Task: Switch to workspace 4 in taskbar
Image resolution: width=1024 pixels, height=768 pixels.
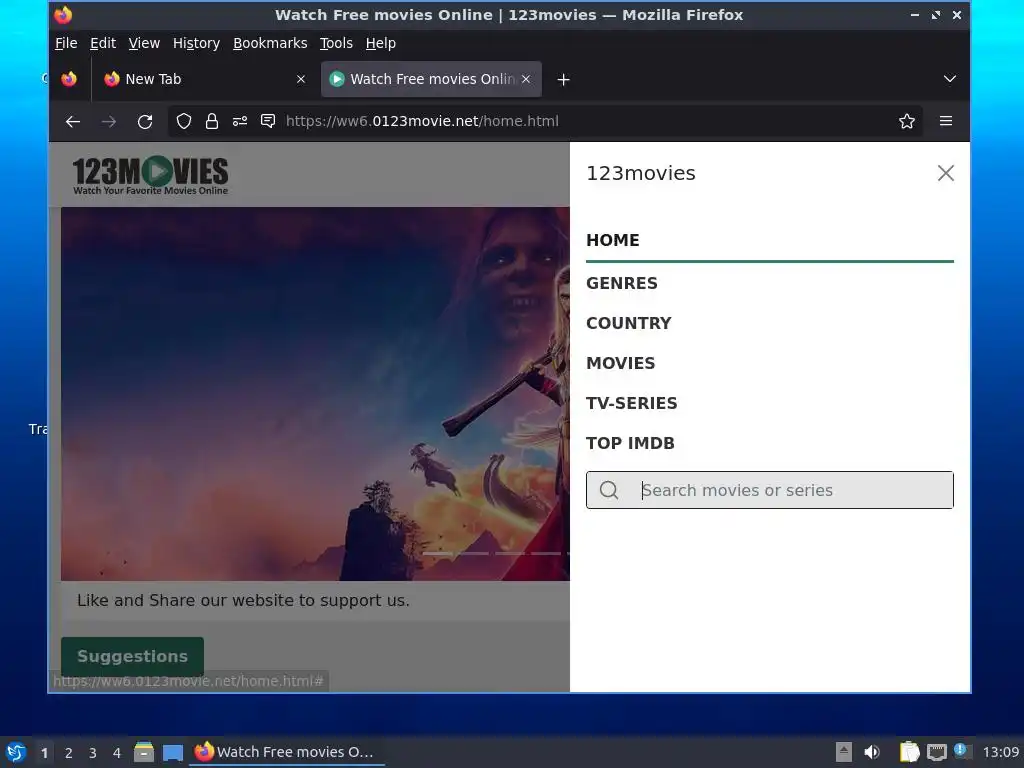Action: [x=117, y=753]
